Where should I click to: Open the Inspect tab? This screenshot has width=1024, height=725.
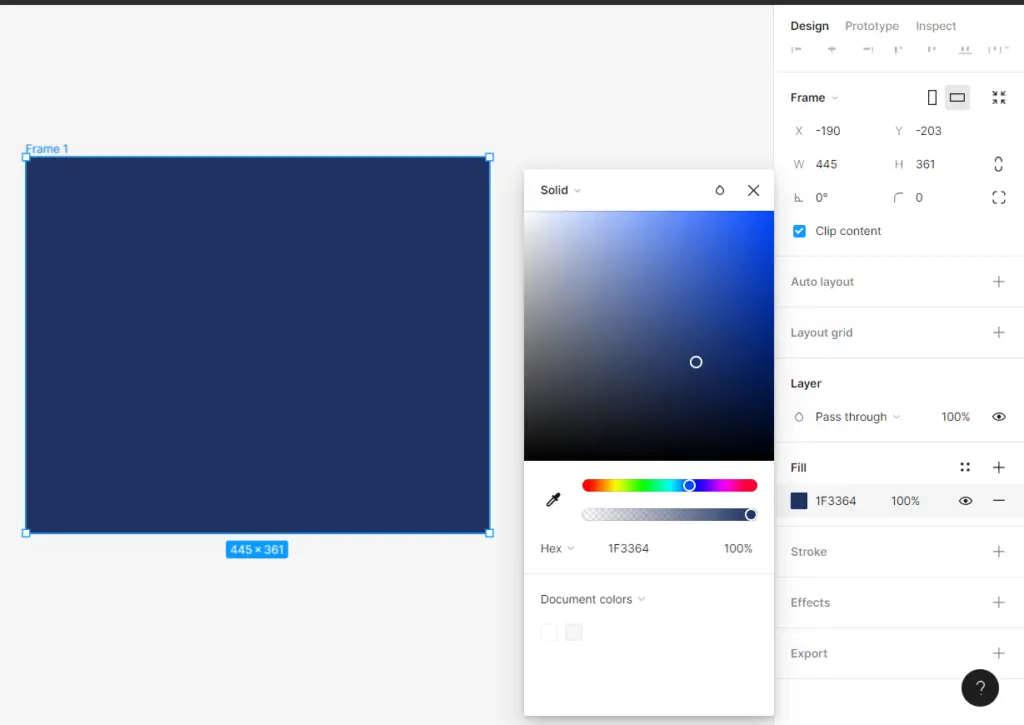click(x=935, y=26)
